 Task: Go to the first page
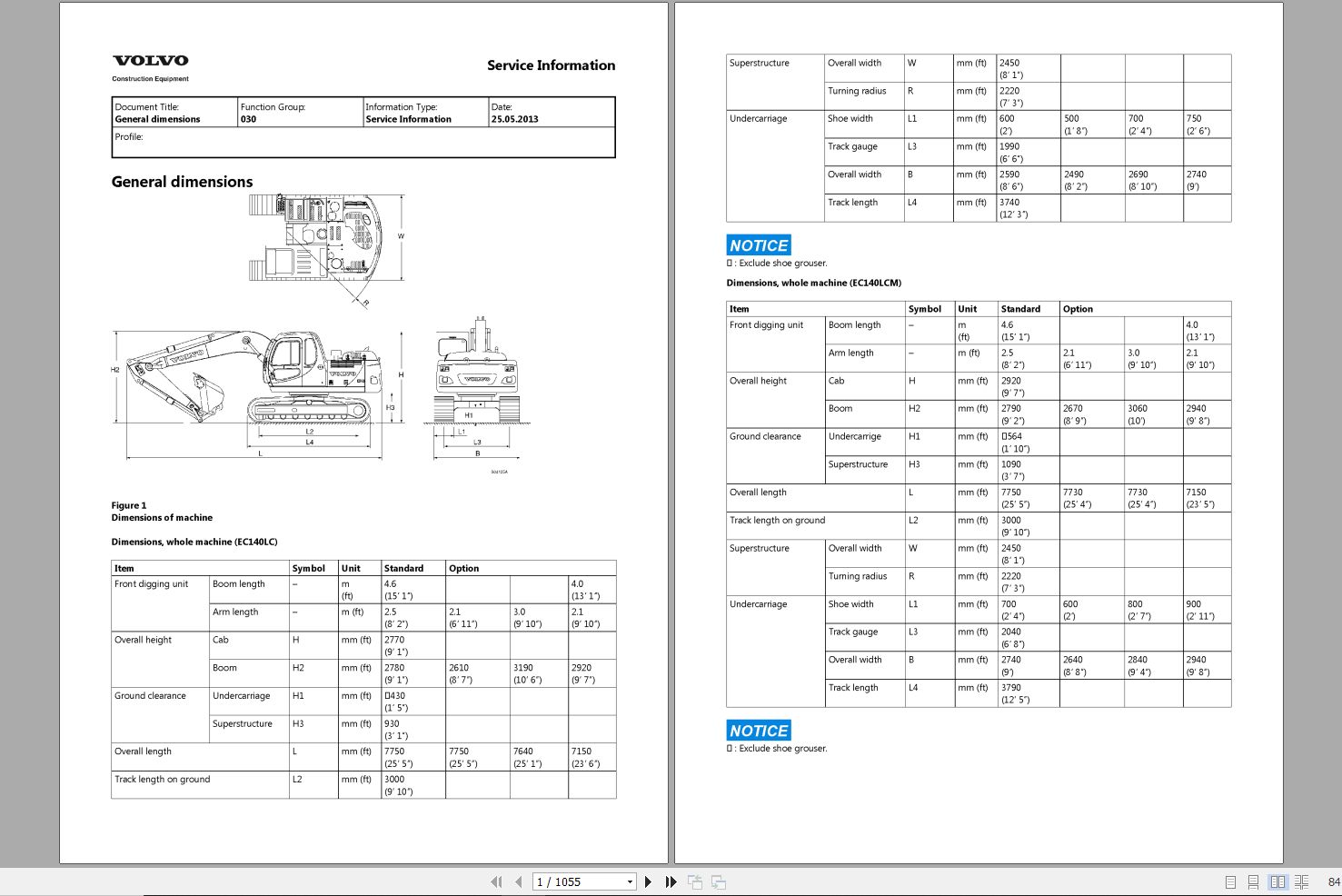(x=496, y=881)
